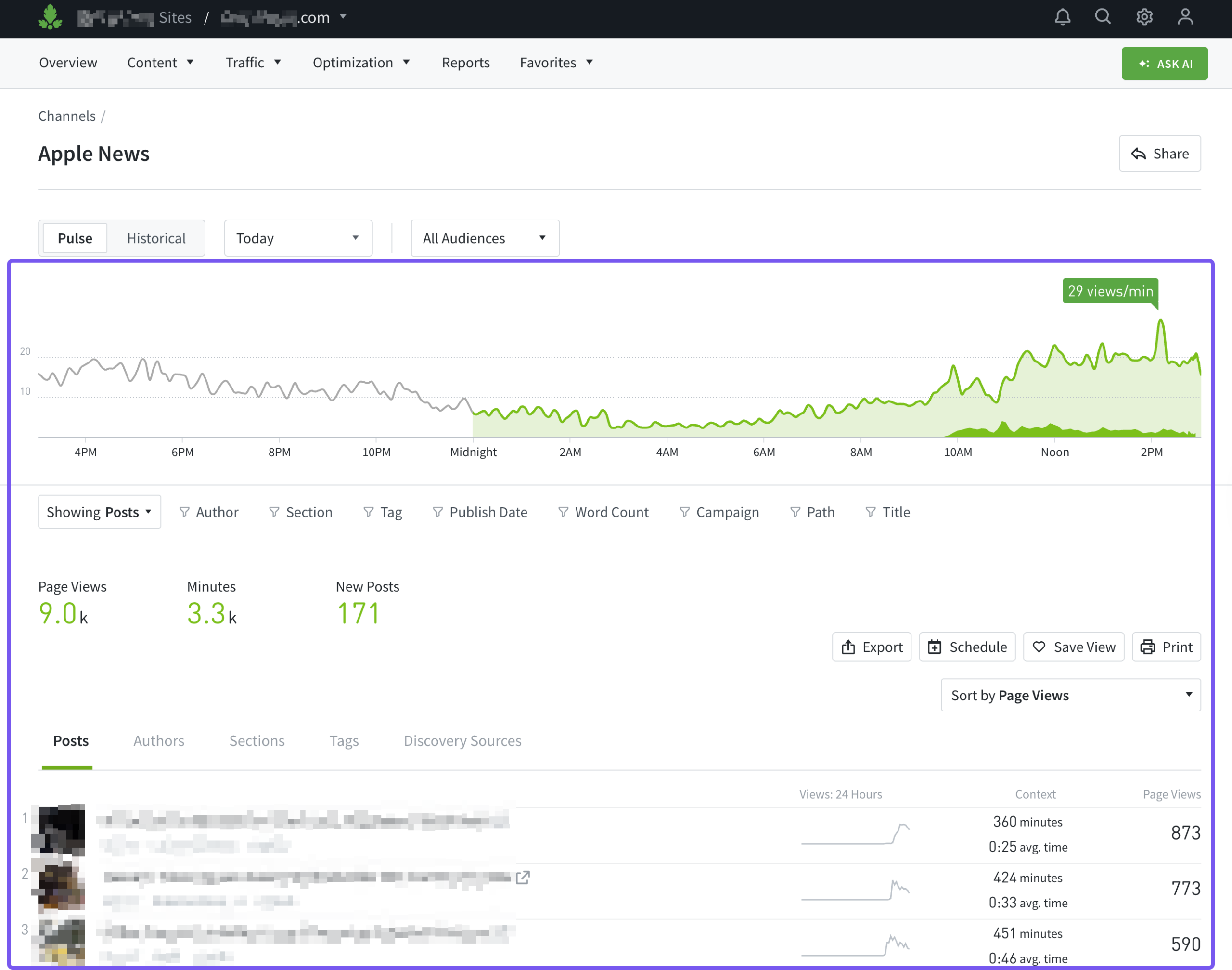Click the Word Count filter icon
The height and width of the screenshot is (970, 1232).
click(x=563, y=512)
